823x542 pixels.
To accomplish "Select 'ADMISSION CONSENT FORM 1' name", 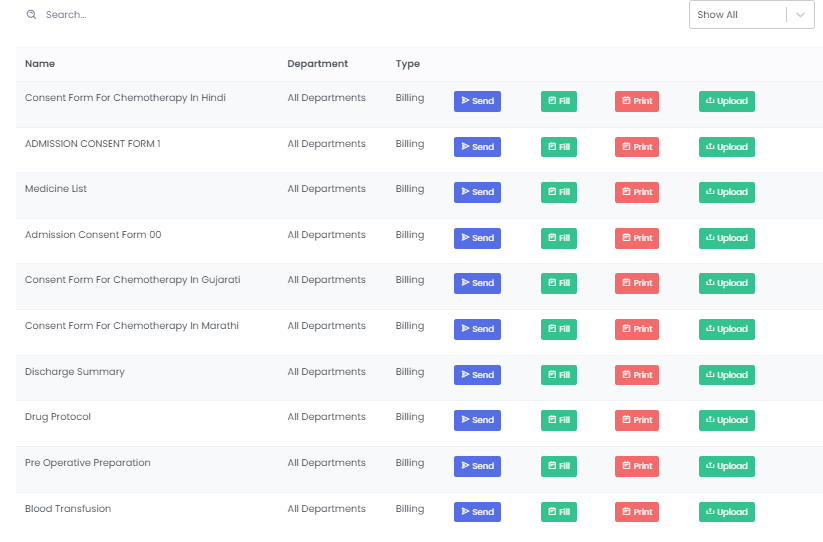I will tap(92, 144).
